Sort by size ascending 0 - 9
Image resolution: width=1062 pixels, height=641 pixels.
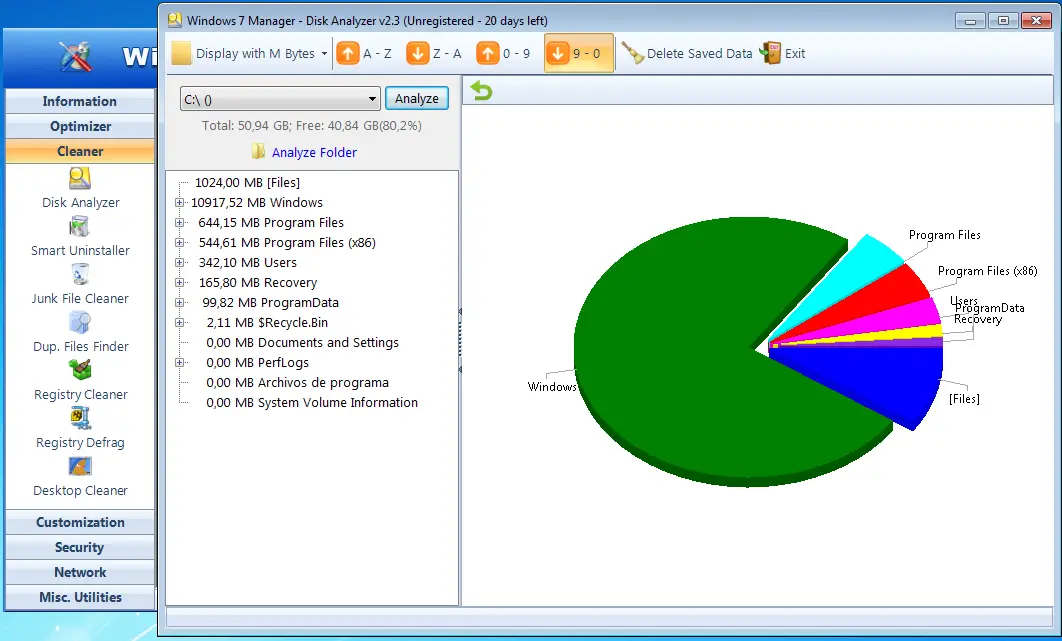503,54
